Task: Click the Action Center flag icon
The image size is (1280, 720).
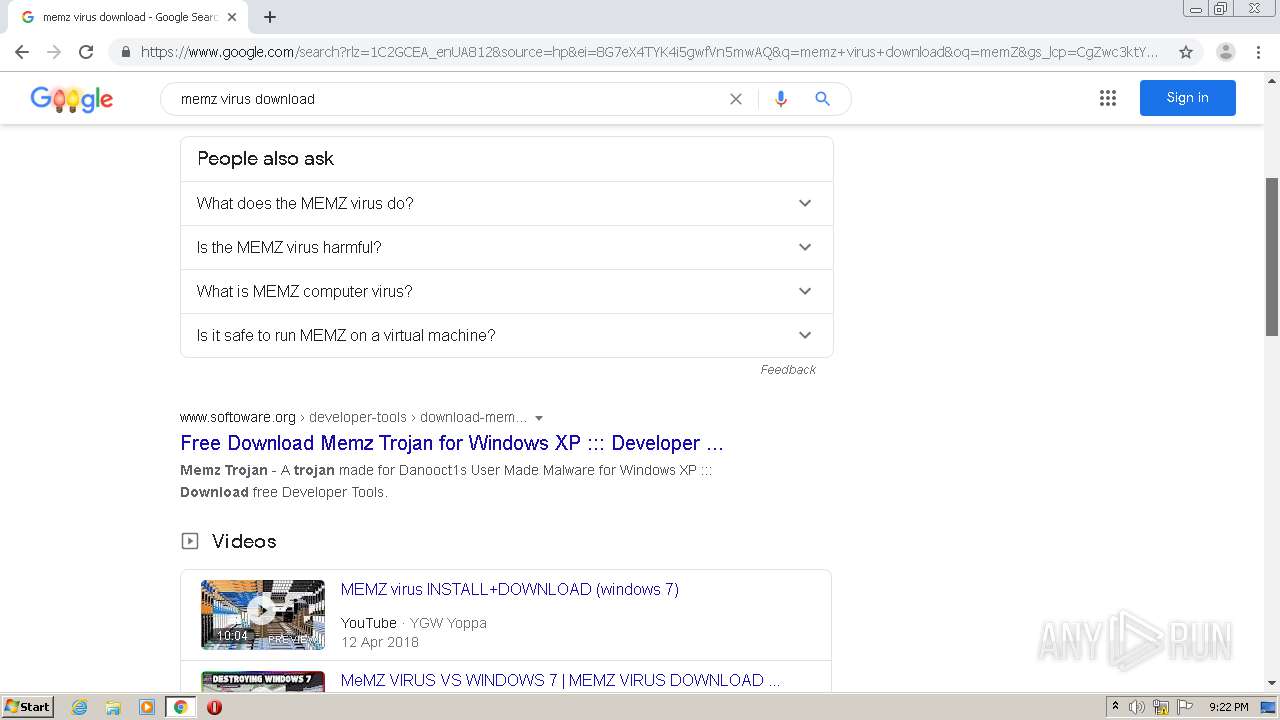Action: [x=1185, y=707]
